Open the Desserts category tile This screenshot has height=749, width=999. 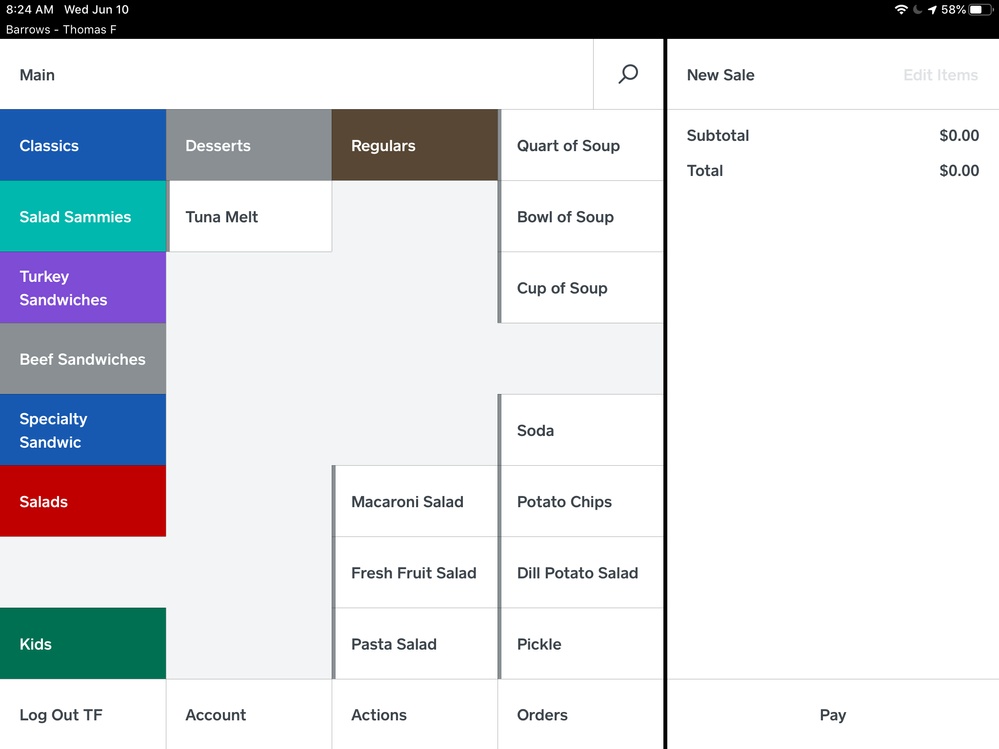[x=249, y=145]
